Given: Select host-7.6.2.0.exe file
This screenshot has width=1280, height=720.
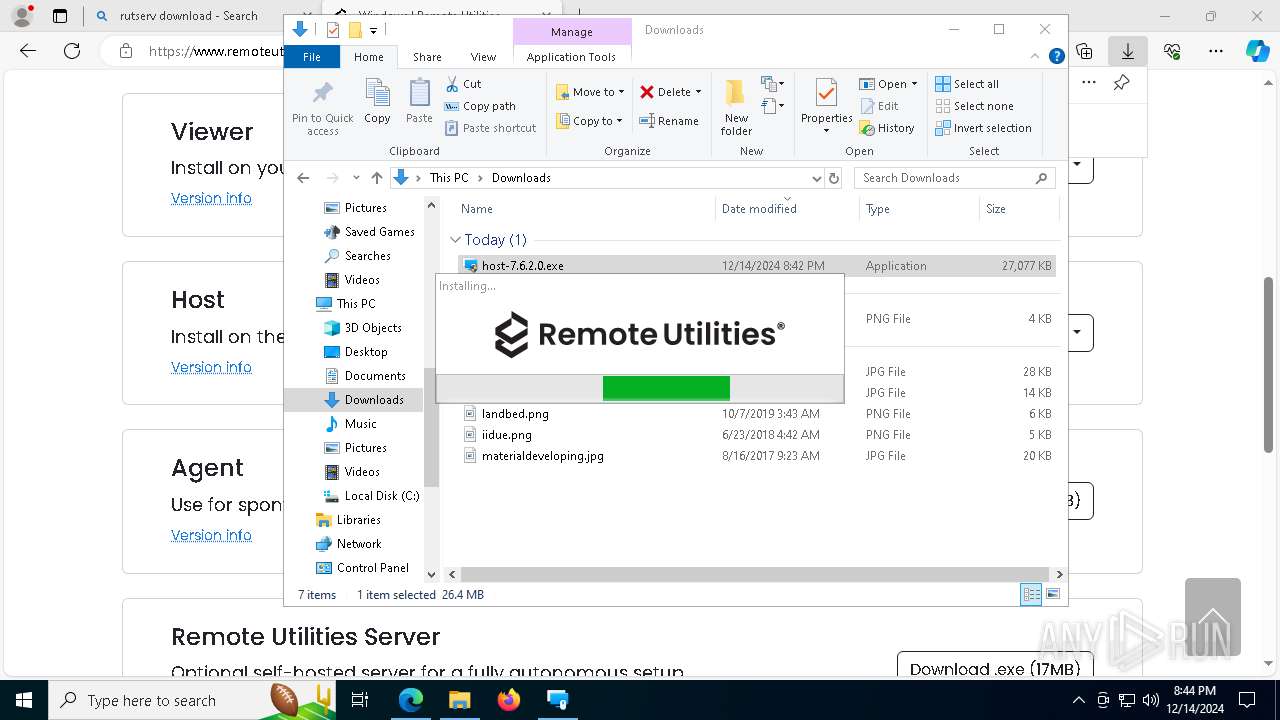Looking at the screenshot, I should 757,266.
